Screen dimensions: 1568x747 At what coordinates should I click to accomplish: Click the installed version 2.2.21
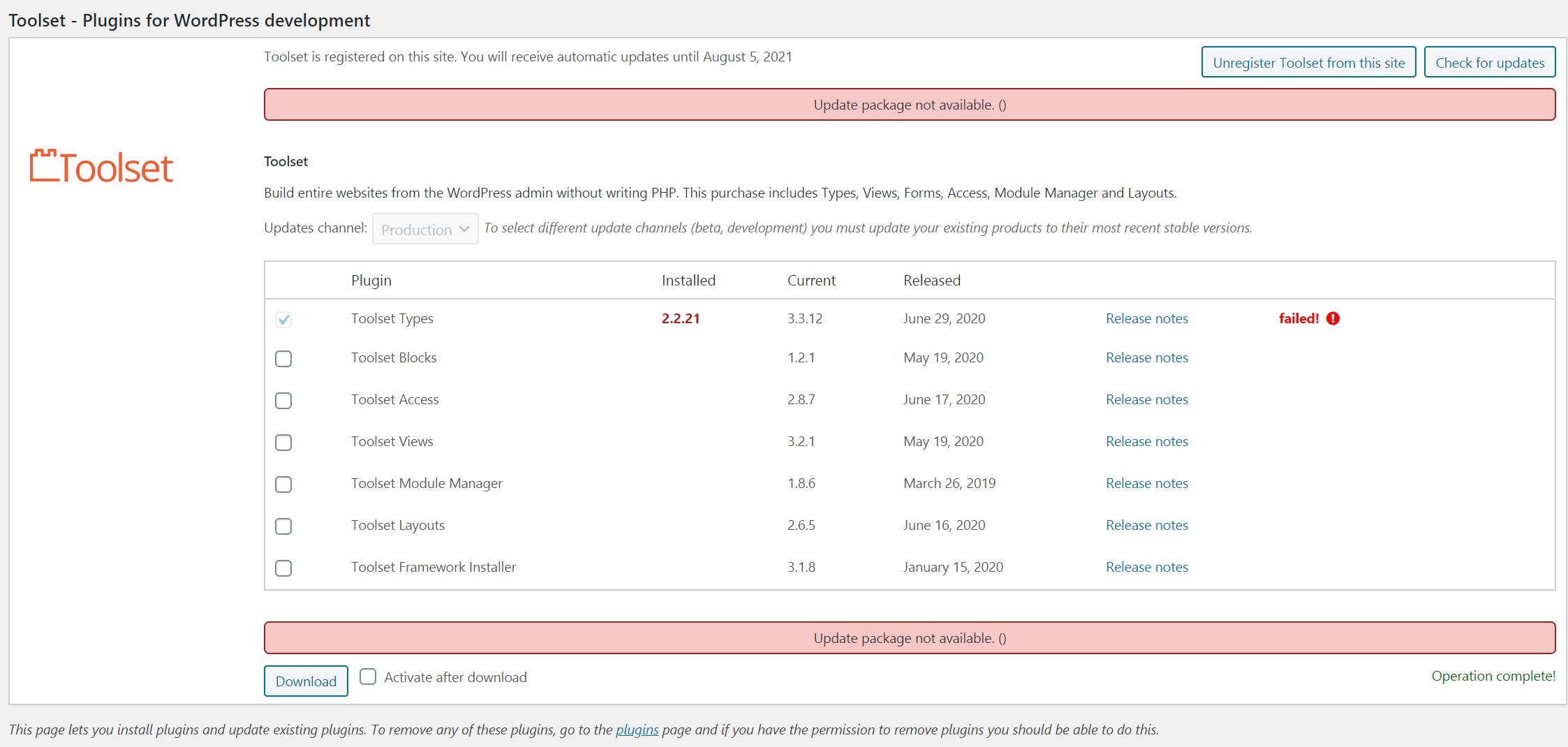pos(681,318)
